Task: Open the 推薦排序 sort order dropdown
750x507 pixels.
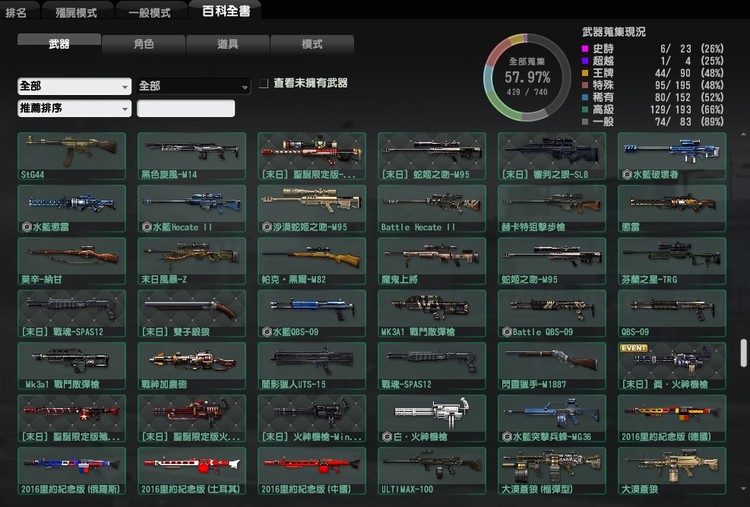Action: tap(74, 108)
